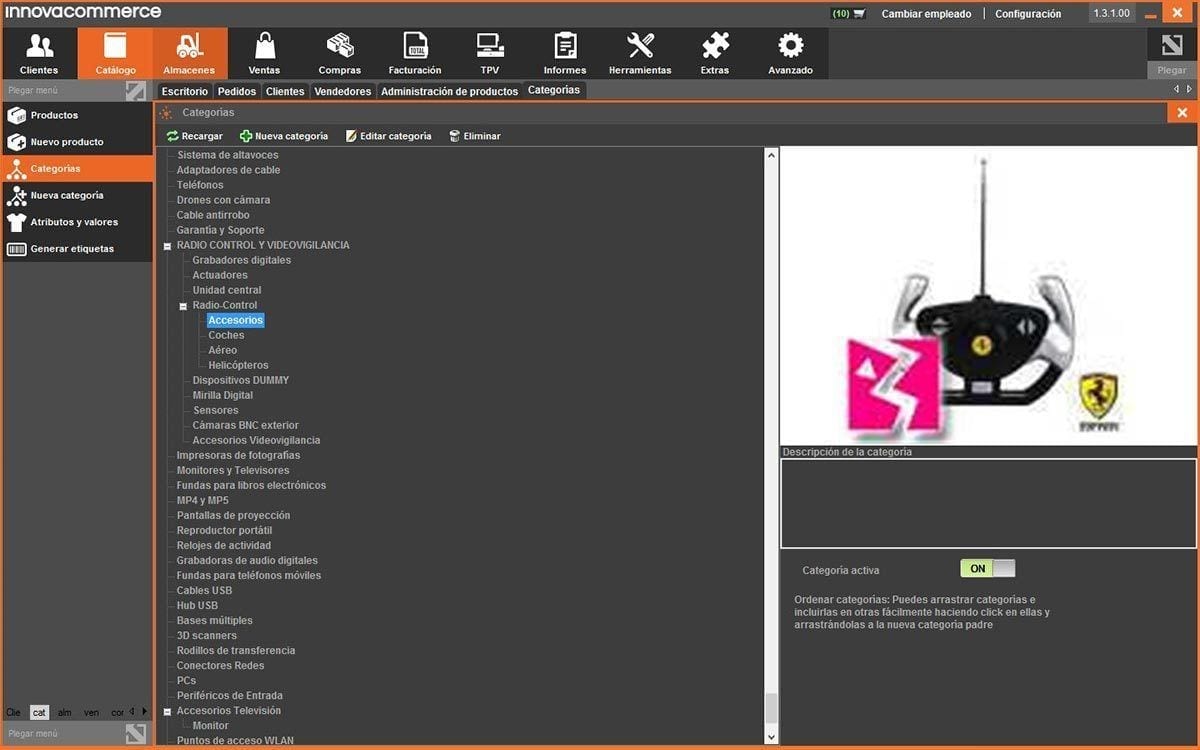Click the Nueva categoría toolbar button
Viewport: 1200px width, 750px height.
click(284, 136)
